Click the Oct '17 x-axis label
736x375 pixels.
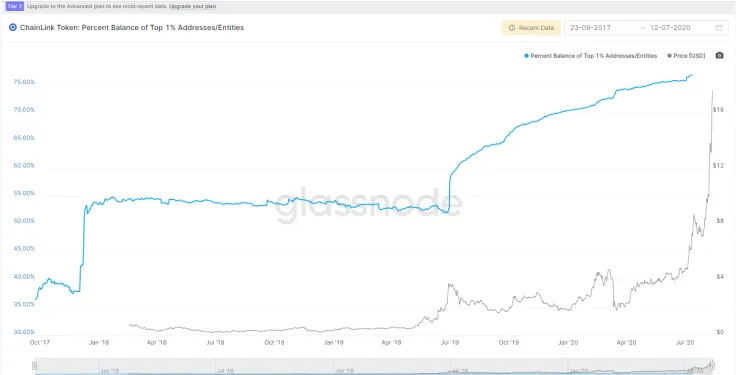click(x=40, y=343)
